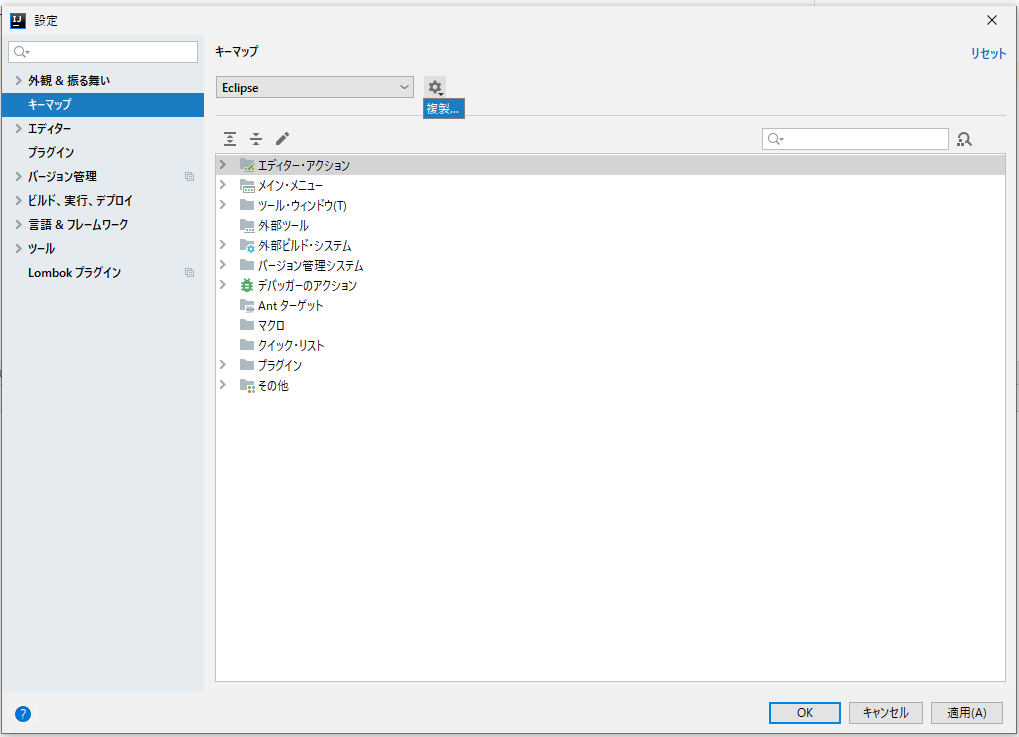Expand the プラグイン tree node

223,365
